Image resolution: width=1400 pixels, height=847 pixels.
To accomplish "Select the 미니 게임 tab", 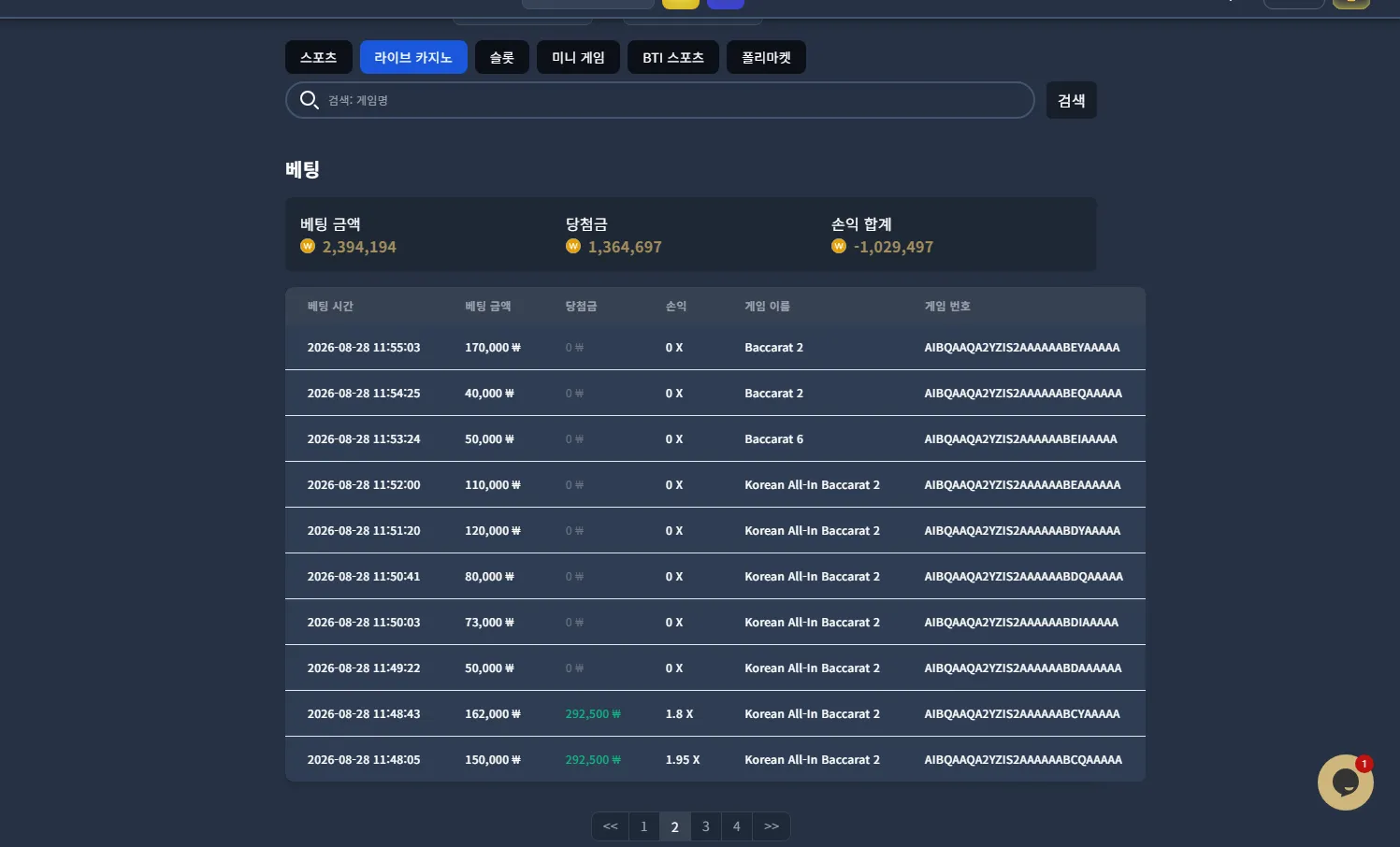I will (578, 57).
